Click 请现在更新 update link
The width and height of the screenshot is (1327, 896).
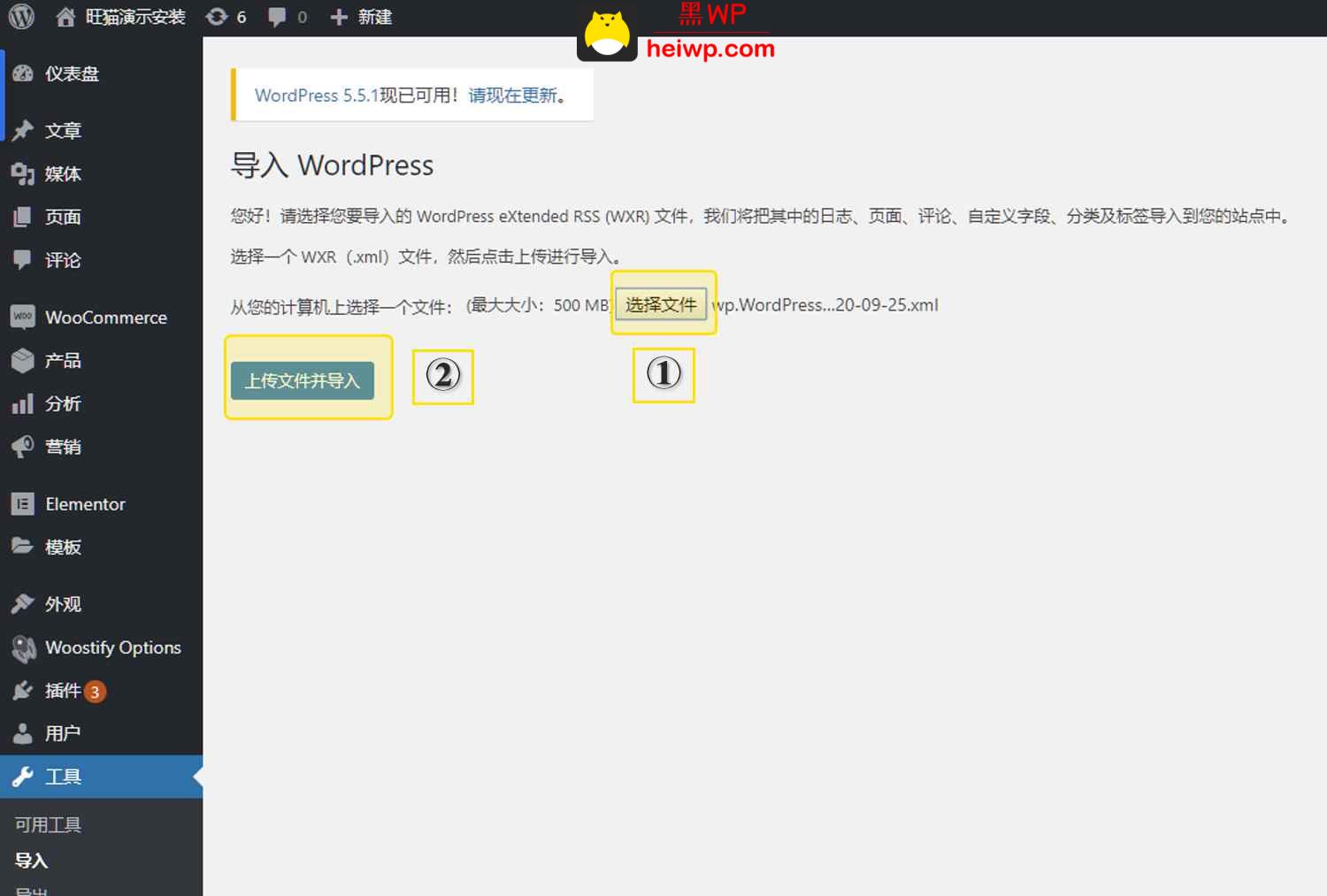(513, 95)
